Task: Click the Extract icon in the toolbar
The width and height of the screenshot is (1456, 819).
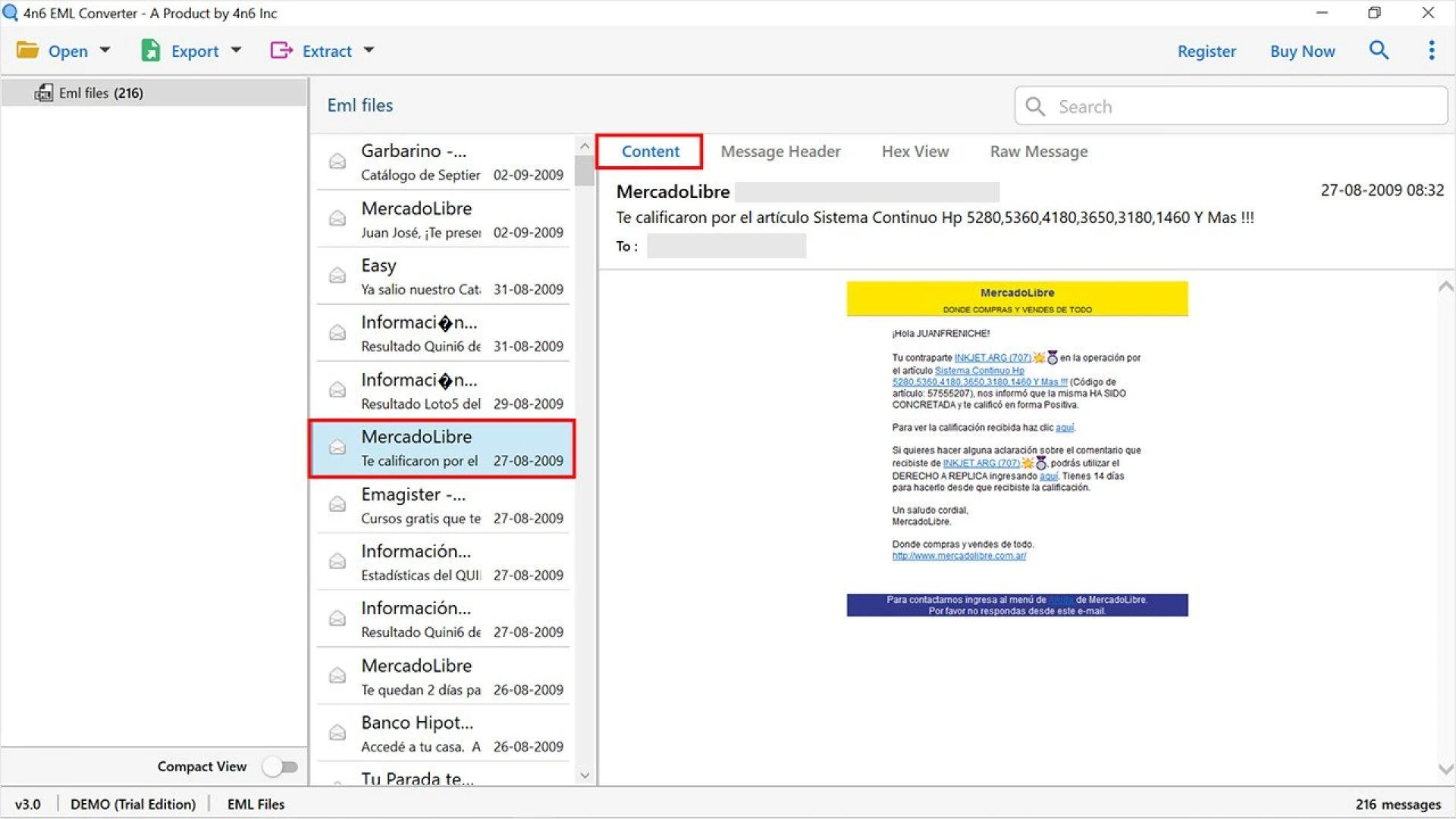Action: point(281,50)
